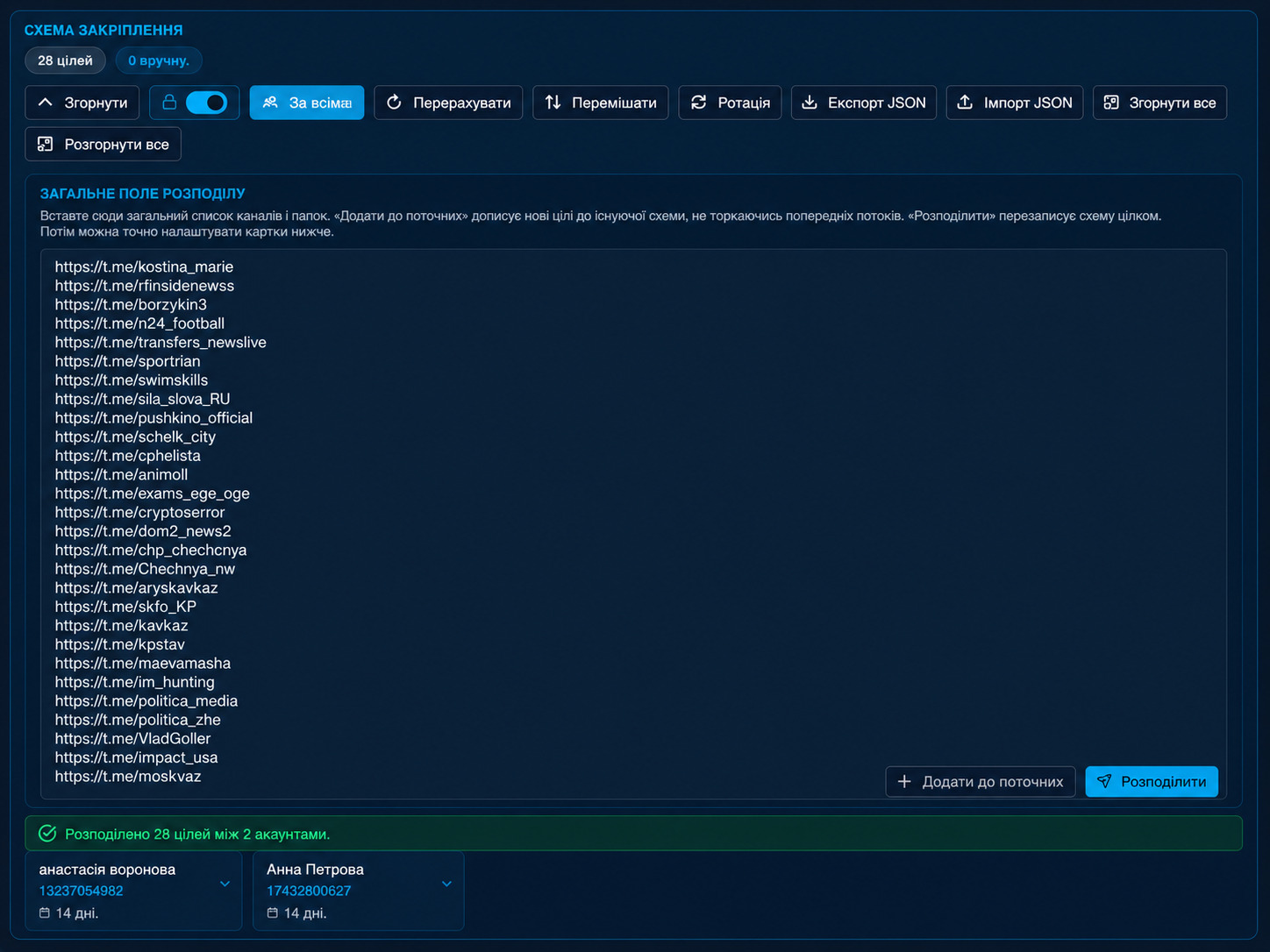Click the calendar icon under анастасія воронова
Screen dimensions: 1270x952
click(x=45, y=913)
